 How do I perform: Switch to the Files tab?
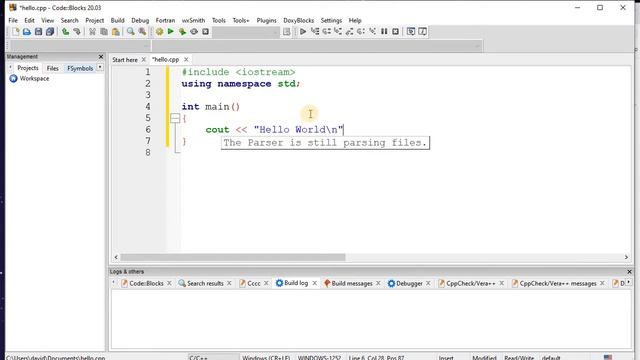53,68
